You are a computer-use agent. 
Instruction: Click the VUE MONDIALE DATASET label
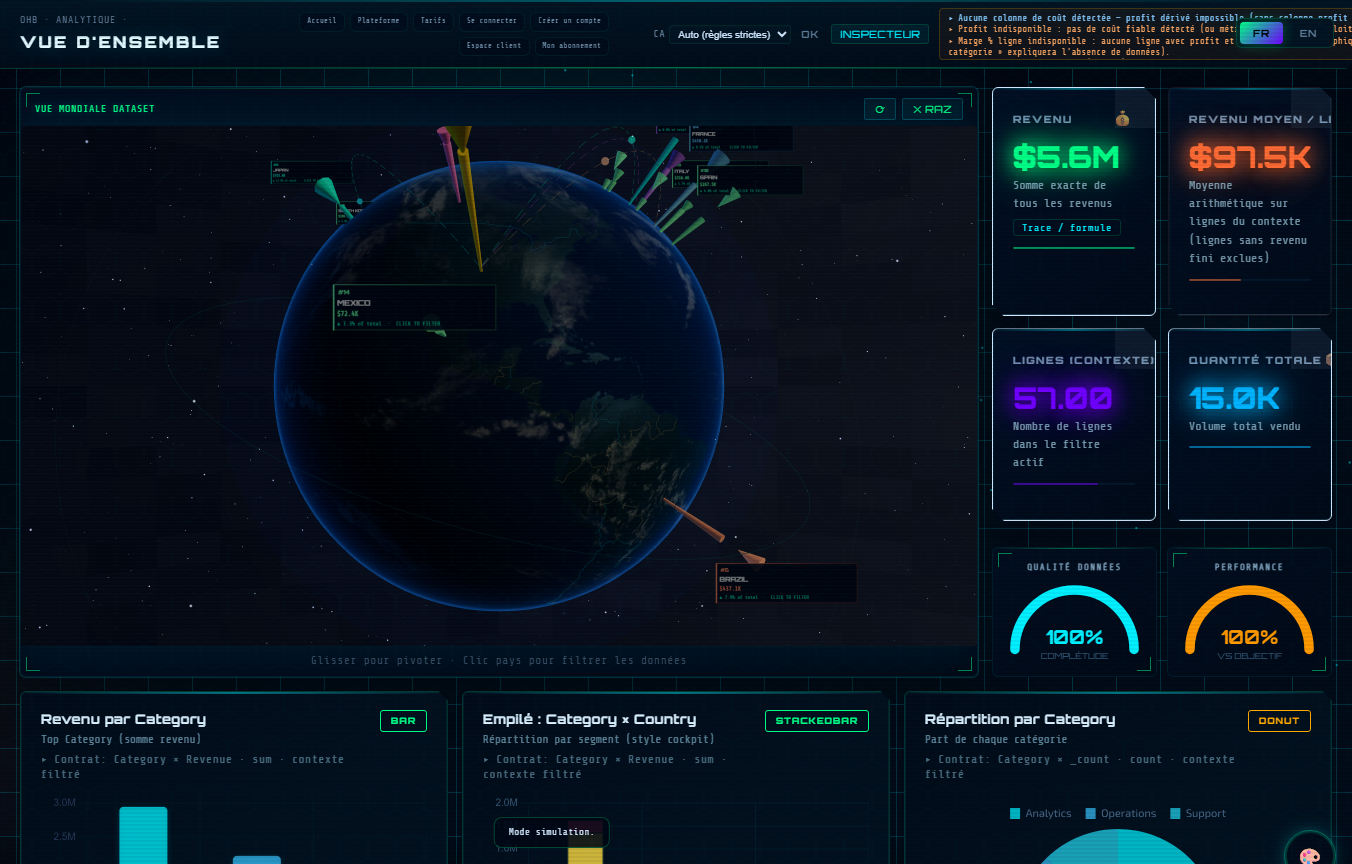point(95,109)
